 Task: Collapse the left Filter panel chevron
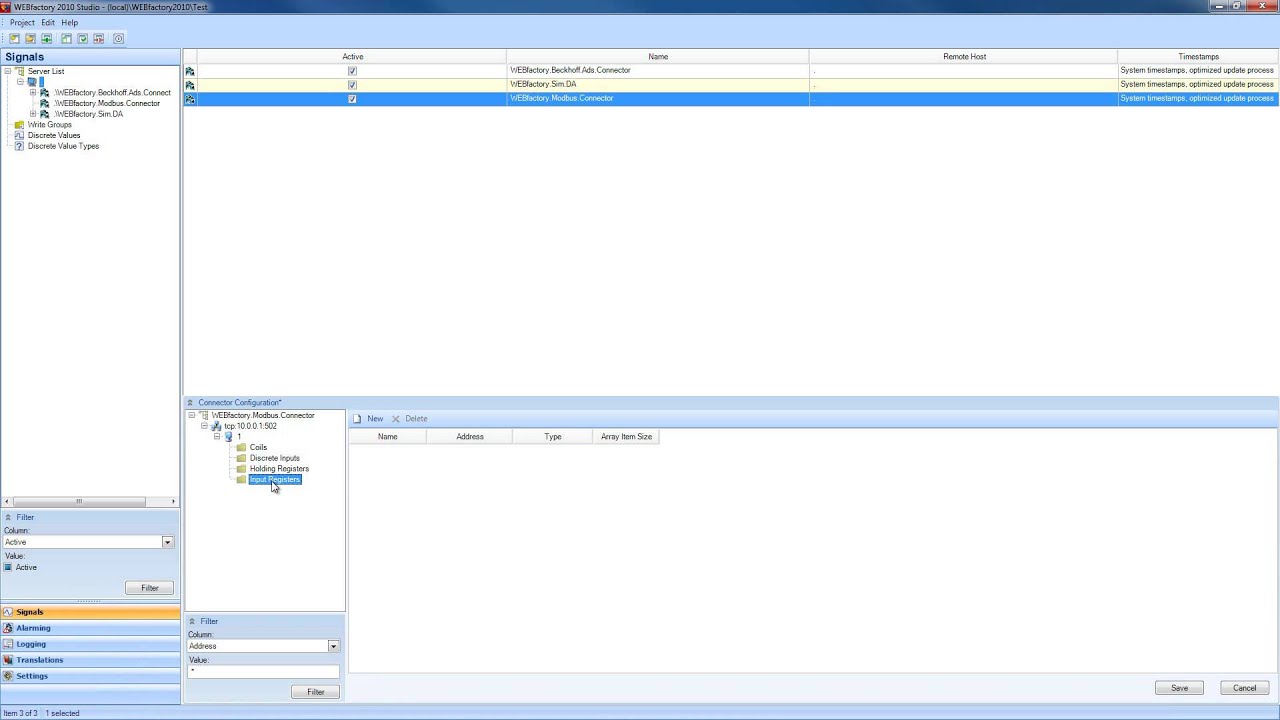pyautogui.click(x=8, y=518)
